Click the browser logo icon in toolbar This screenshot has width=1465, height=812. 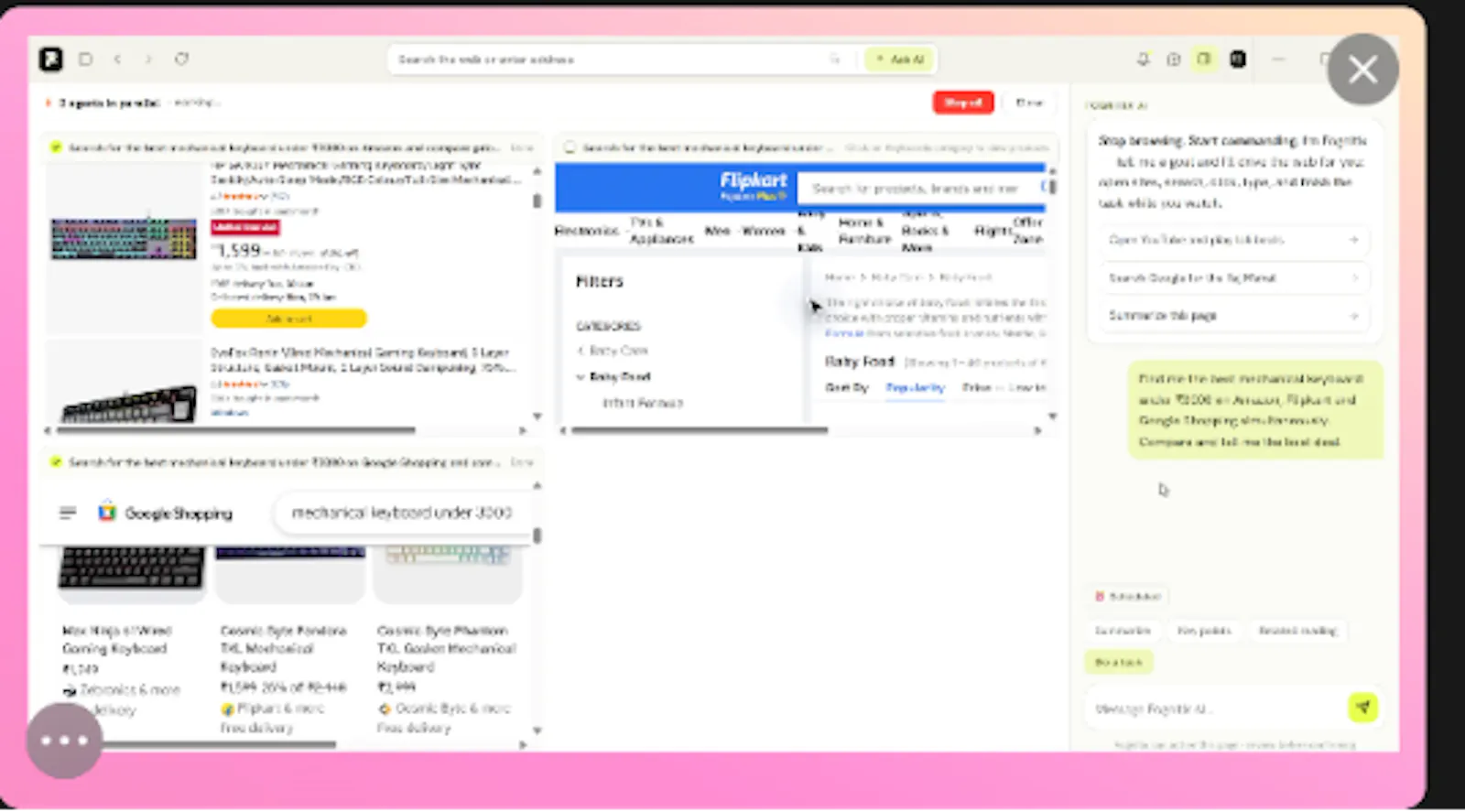[51, 60]
